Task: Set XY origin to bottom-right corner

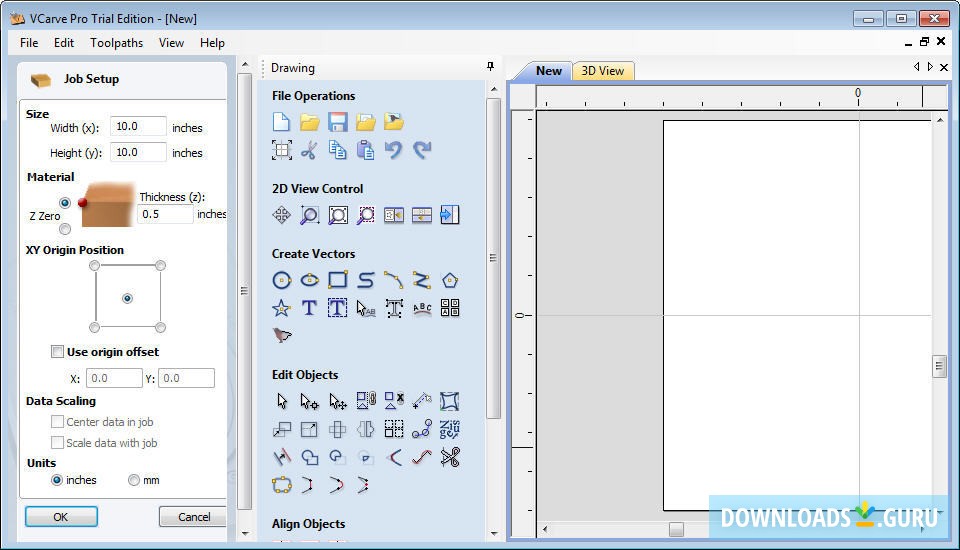Action: click(x=160, y=328)
